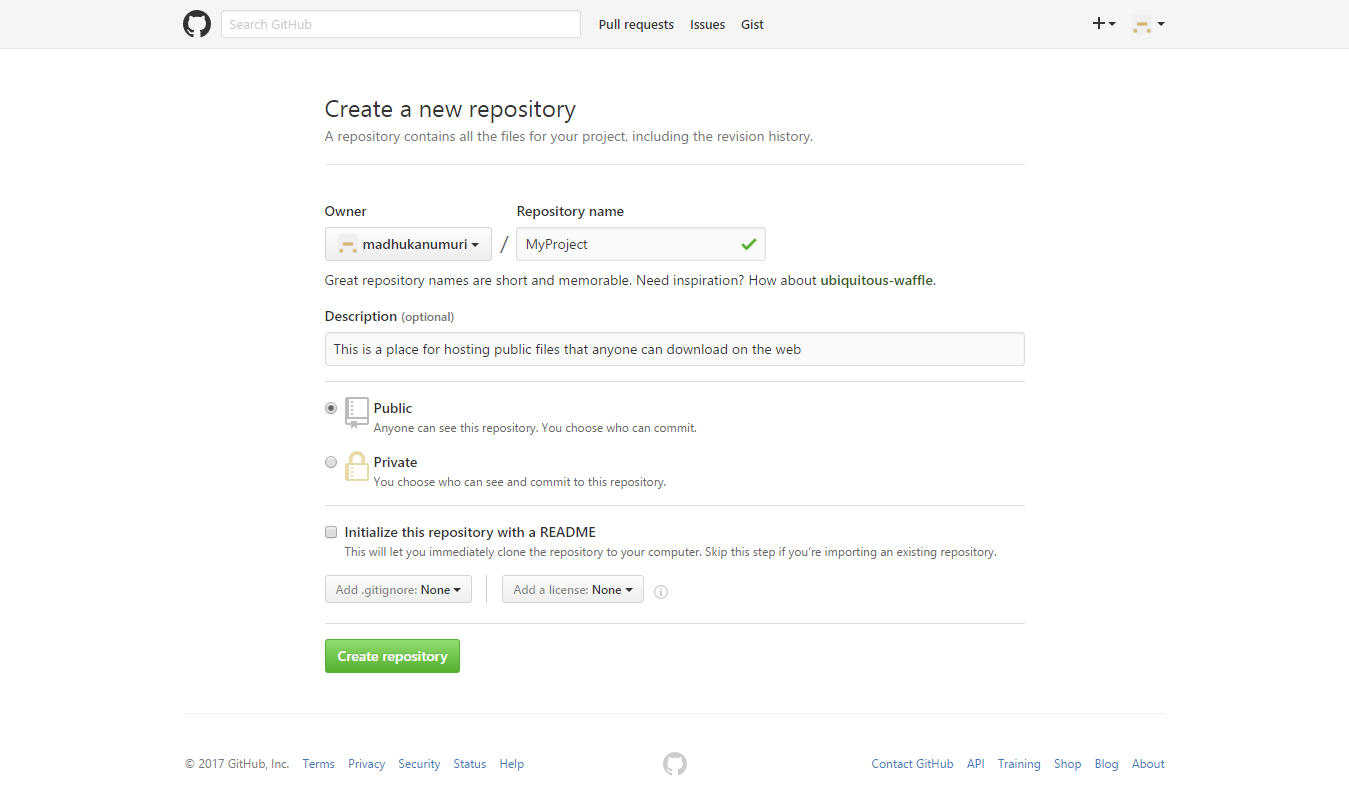Select the Private radio button
The height and width of the screenshot is (812, 1349).
331,462
